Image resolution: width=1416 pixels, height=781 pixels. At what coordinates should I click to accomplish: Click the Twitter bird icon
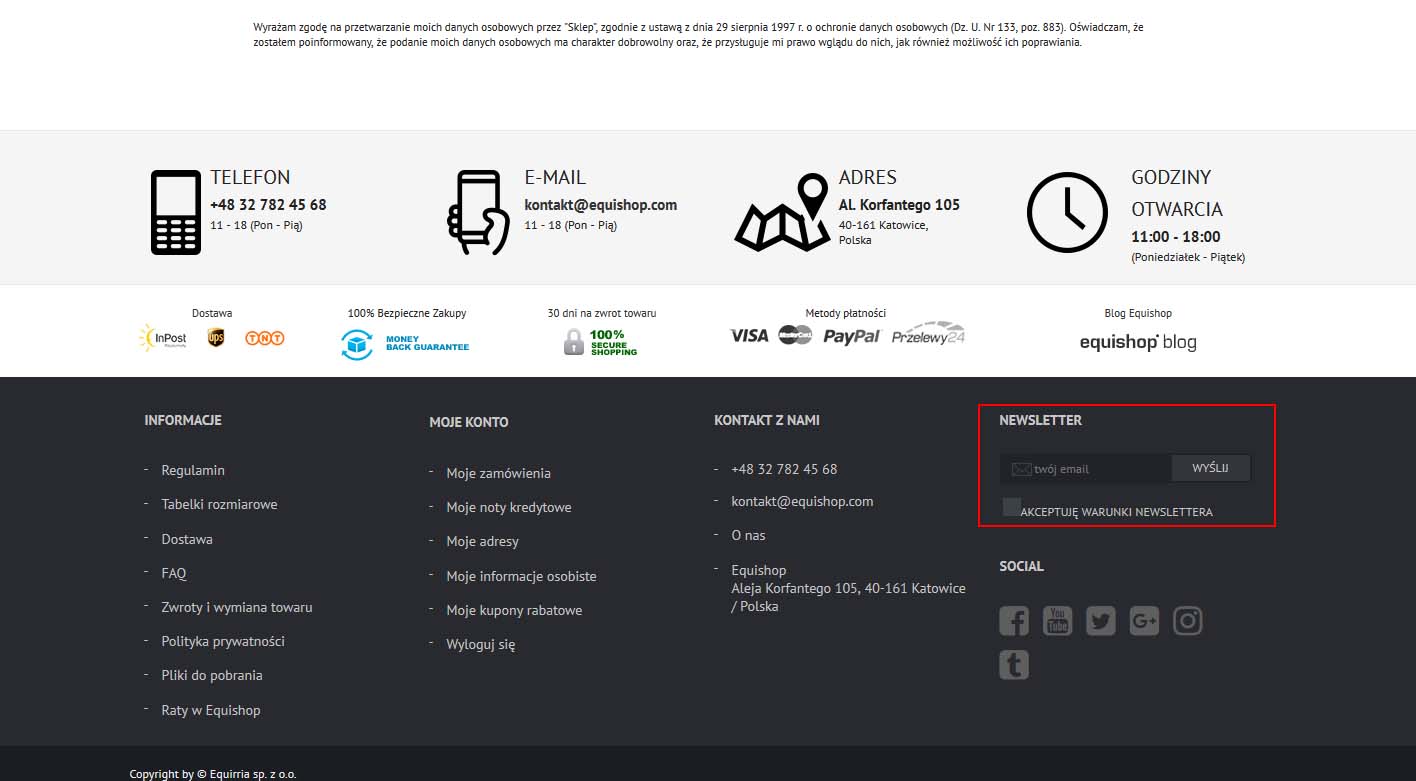1100,621
